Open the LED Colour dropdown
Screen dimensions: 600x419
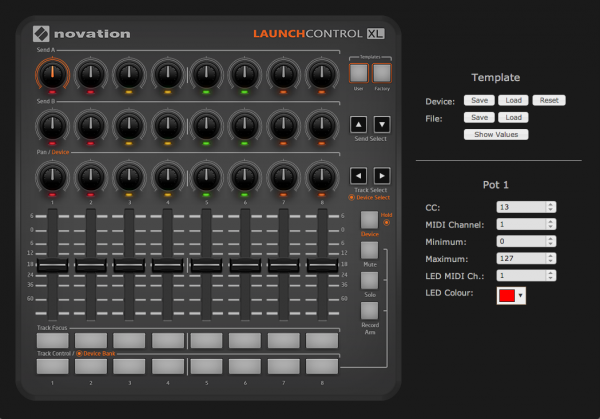pyautogui.click(x=521, y=296)
